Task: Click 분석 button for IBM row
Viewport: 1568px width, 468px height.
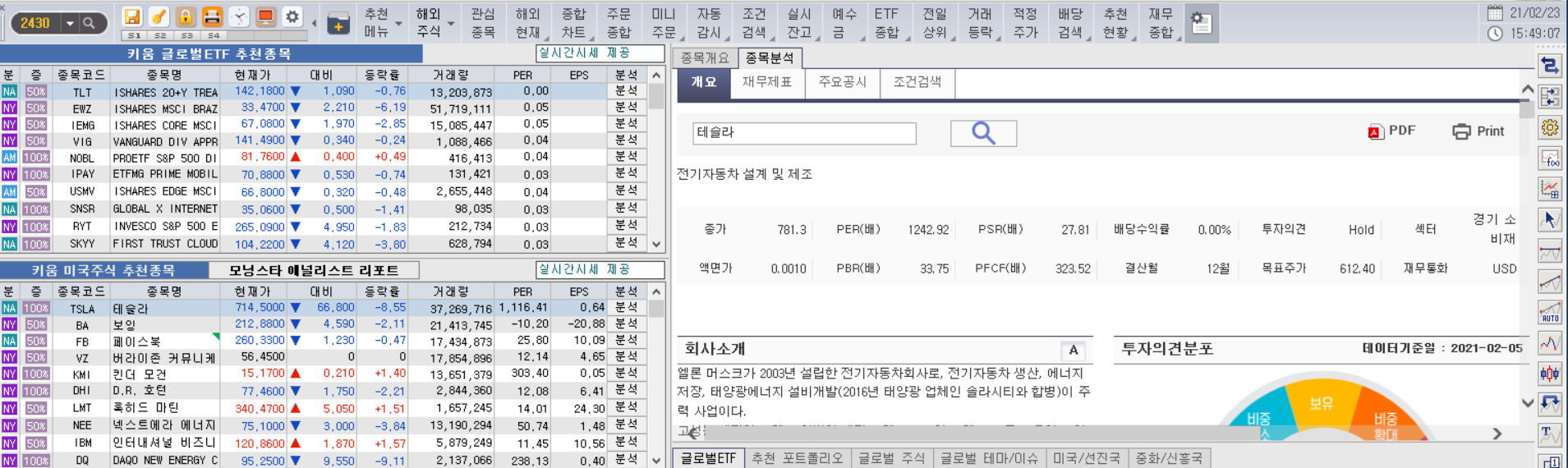Action: pos(627,443)
